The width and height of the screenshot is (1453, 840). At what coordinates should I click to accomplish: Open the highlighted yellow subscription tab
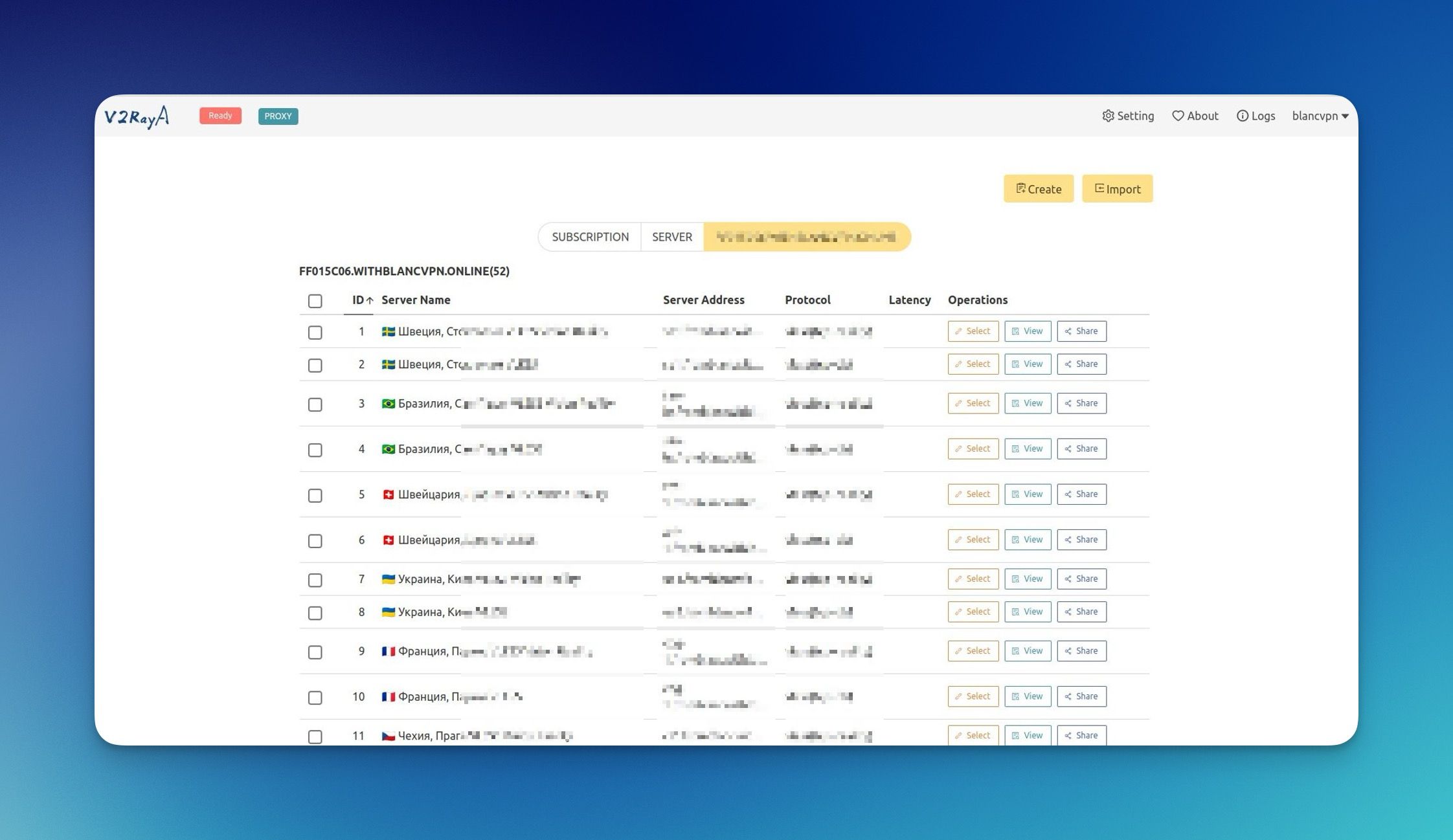[806, 237]
